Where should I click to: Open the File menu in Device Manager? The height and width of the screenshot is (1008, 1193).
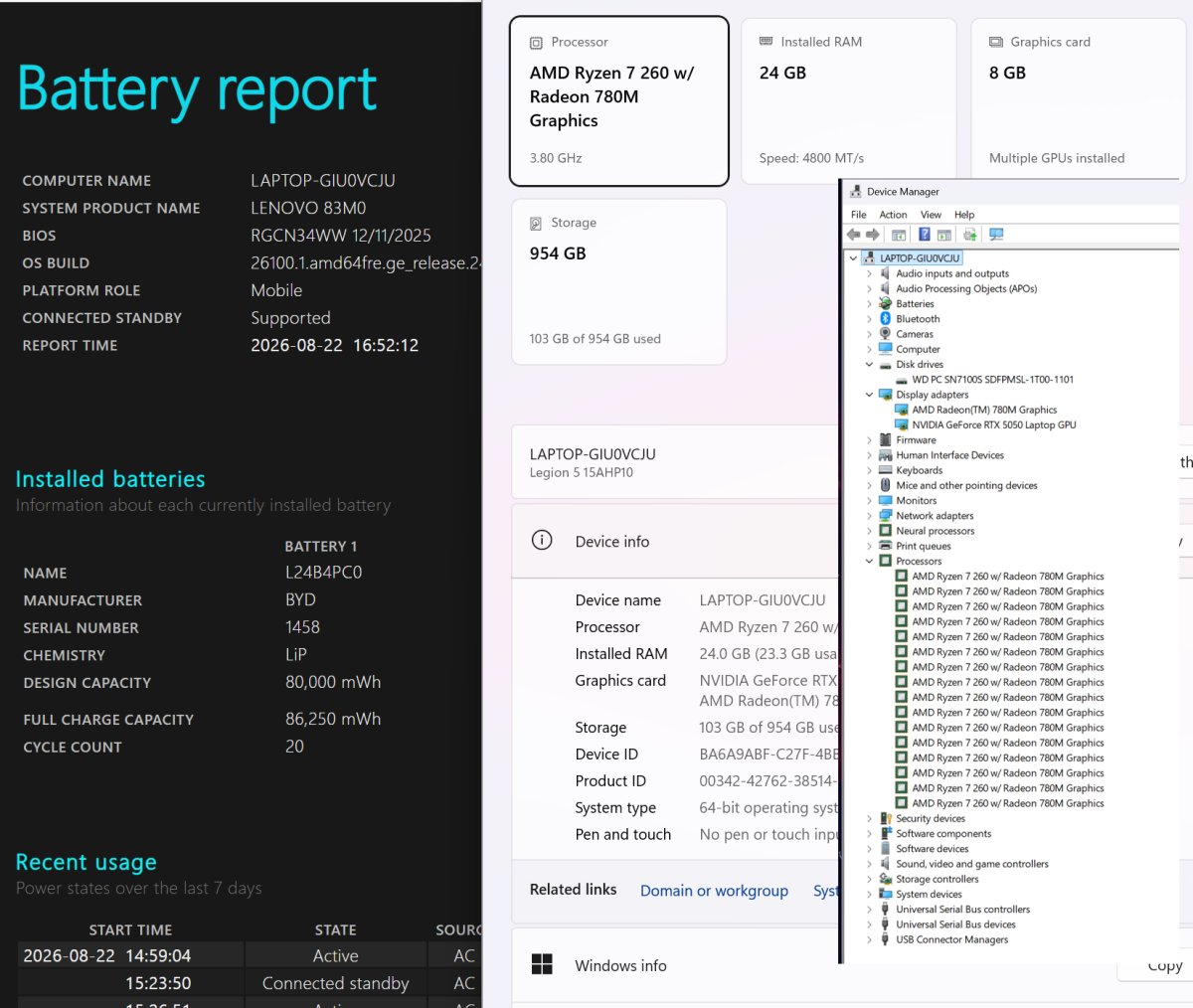pyautogui.click(x=859, y=215)
